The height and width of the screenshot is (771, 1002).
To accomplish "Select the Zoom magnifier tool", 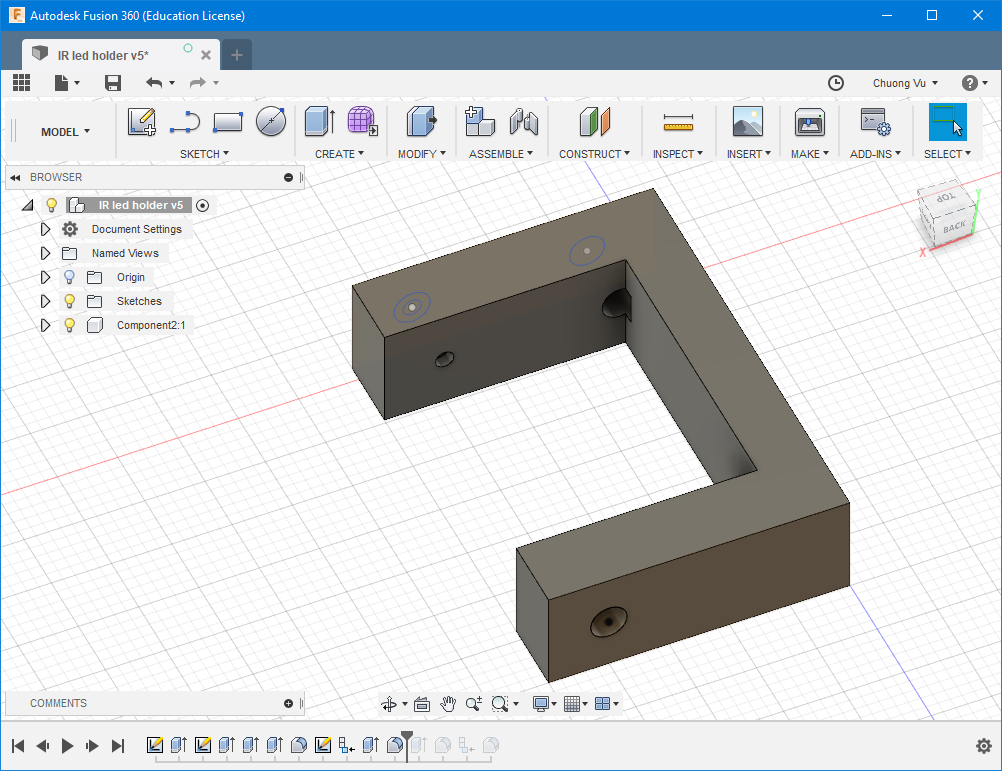I will coord(474,704).
